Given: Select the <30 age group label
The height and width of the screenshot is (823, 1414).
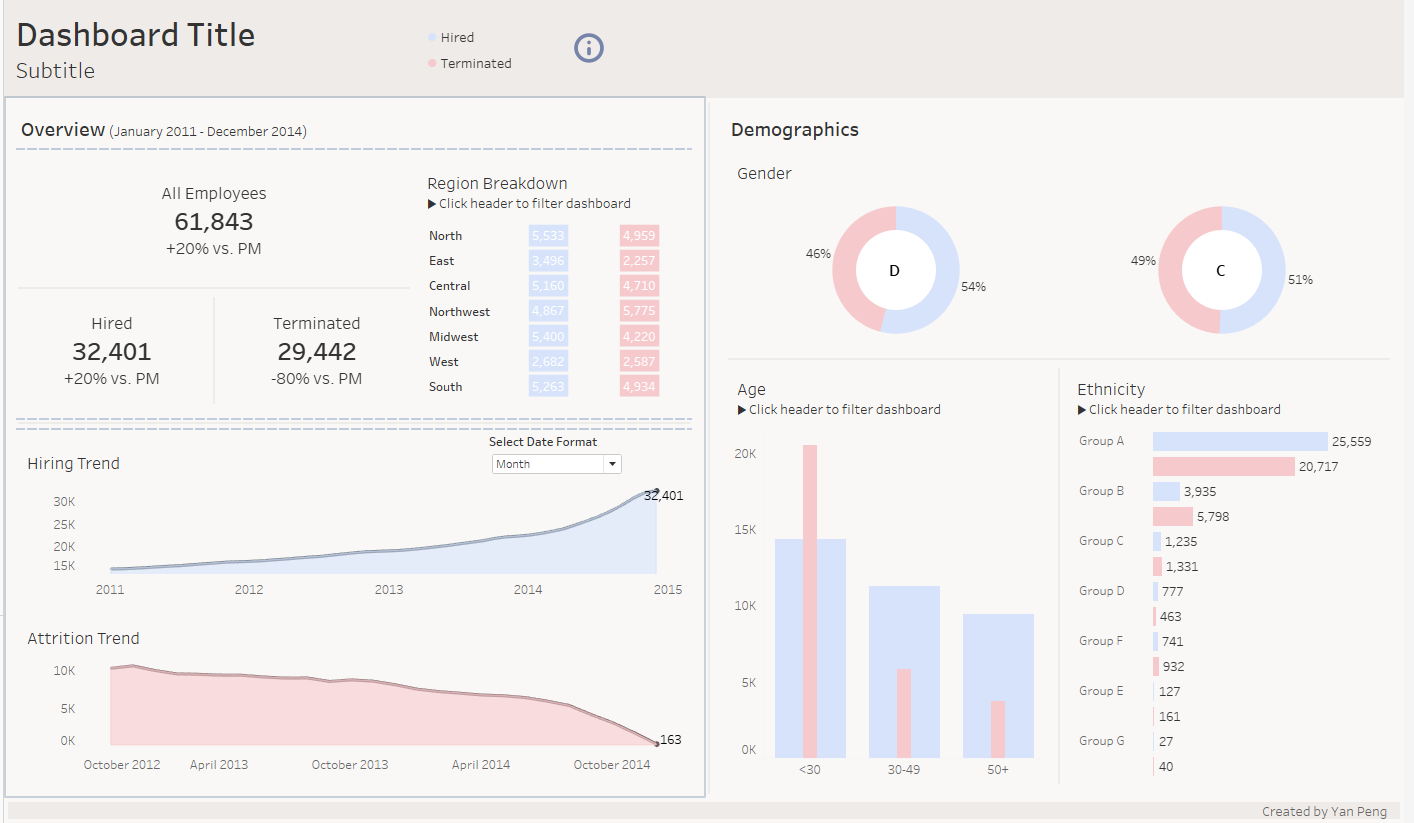Looking at the screenshot, I should [x=810, y=770].
